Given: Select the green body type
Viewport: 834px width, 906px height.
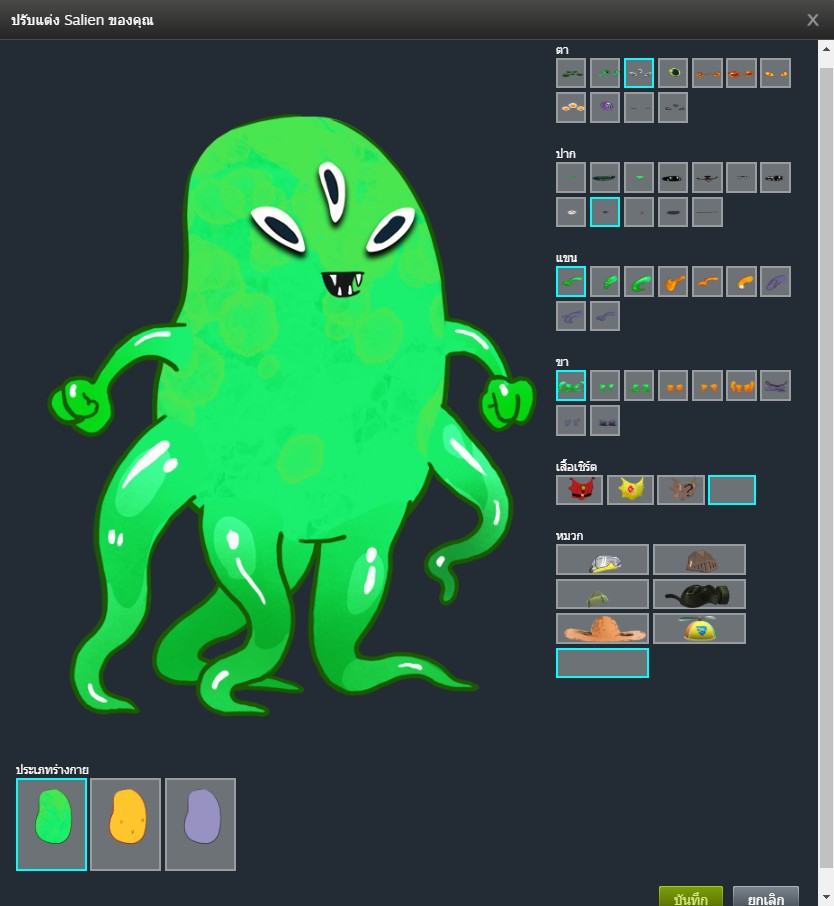Looking at the screenshot, I should click(x=51, y=824).
